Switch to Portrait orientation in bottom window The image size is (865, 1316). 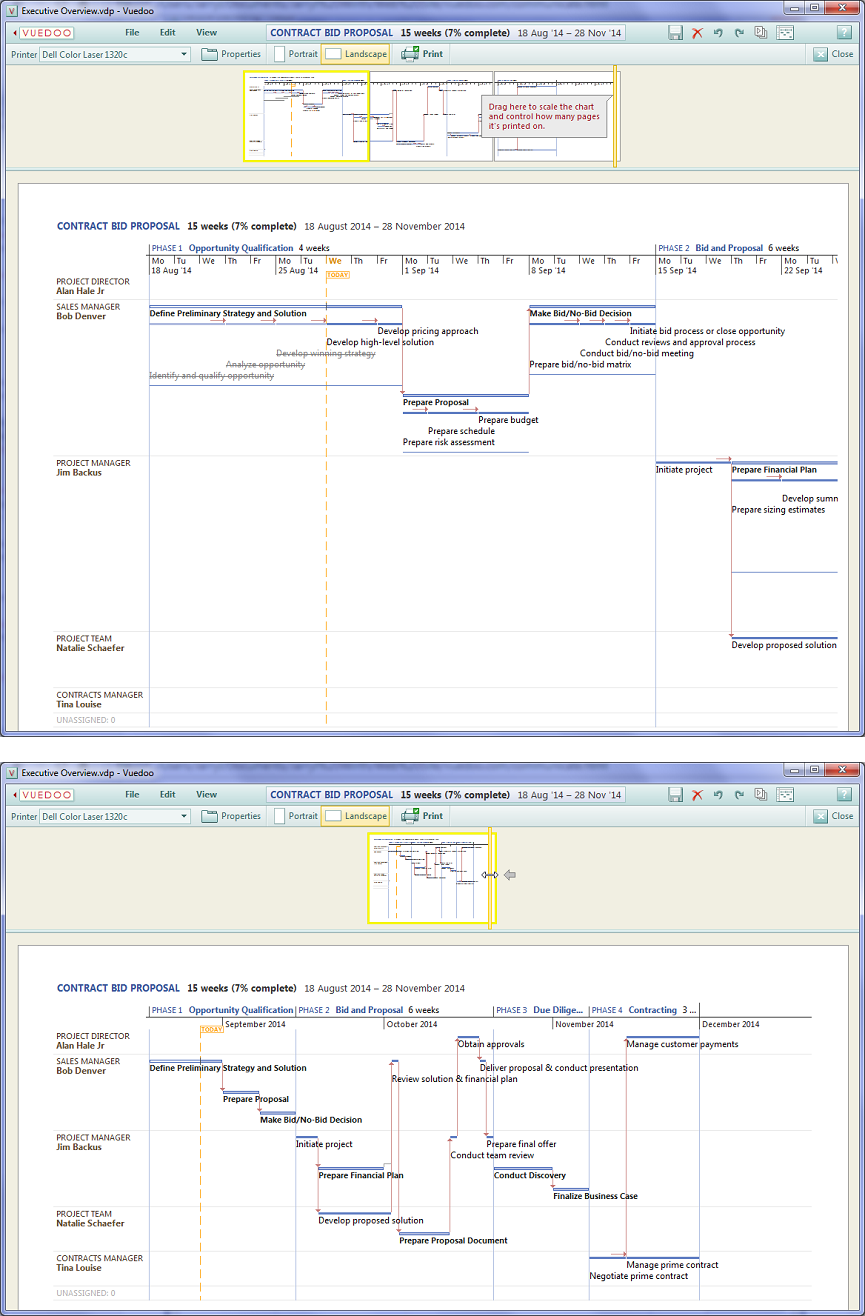click(296, 816)
